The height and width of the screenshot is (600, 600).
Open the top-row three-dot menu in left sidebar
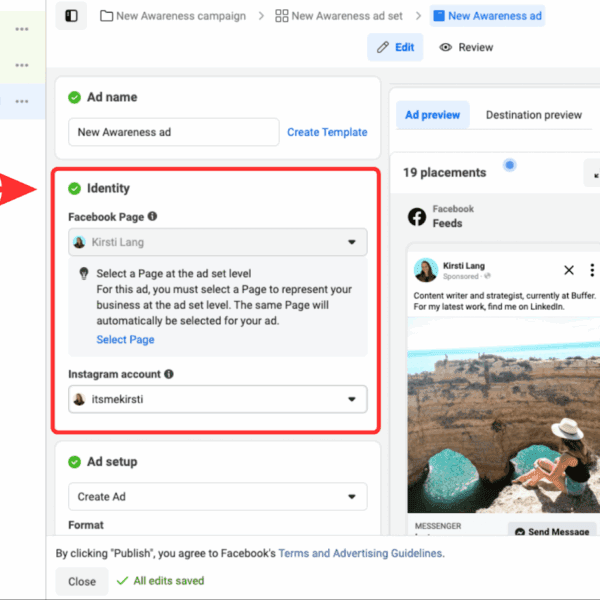coord(22,29)
